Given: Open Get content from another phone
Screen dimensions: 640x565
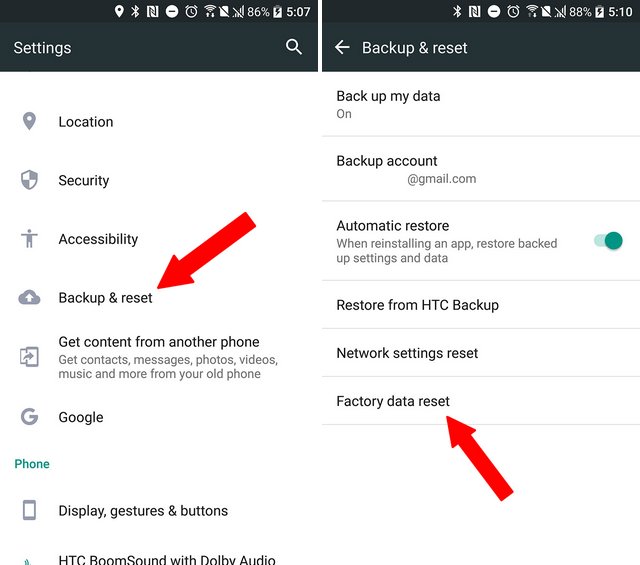Looking at the screenshot, I should 159,357.
